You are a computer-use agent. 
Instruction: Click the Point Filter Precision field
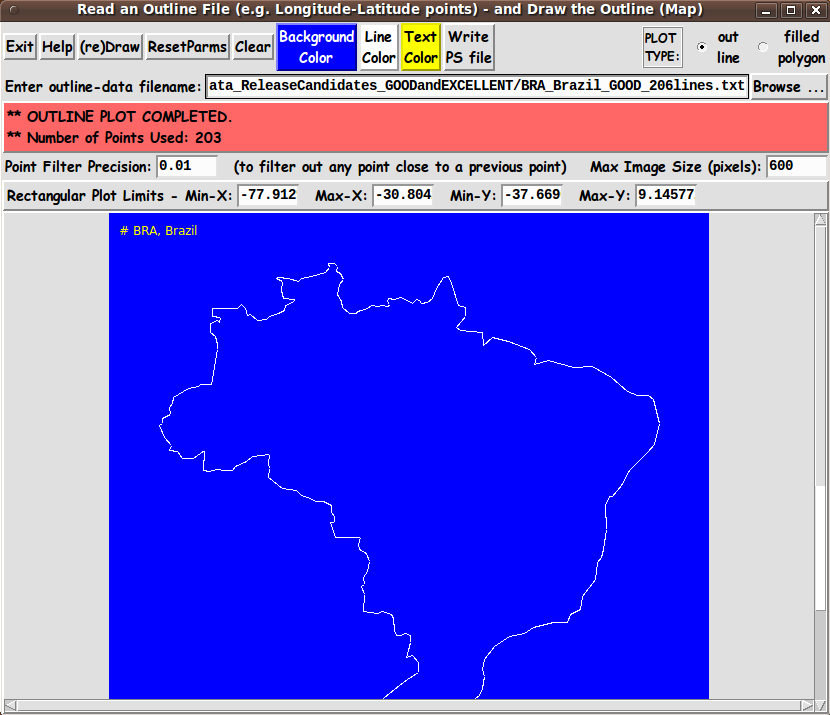tap(187, 166)
